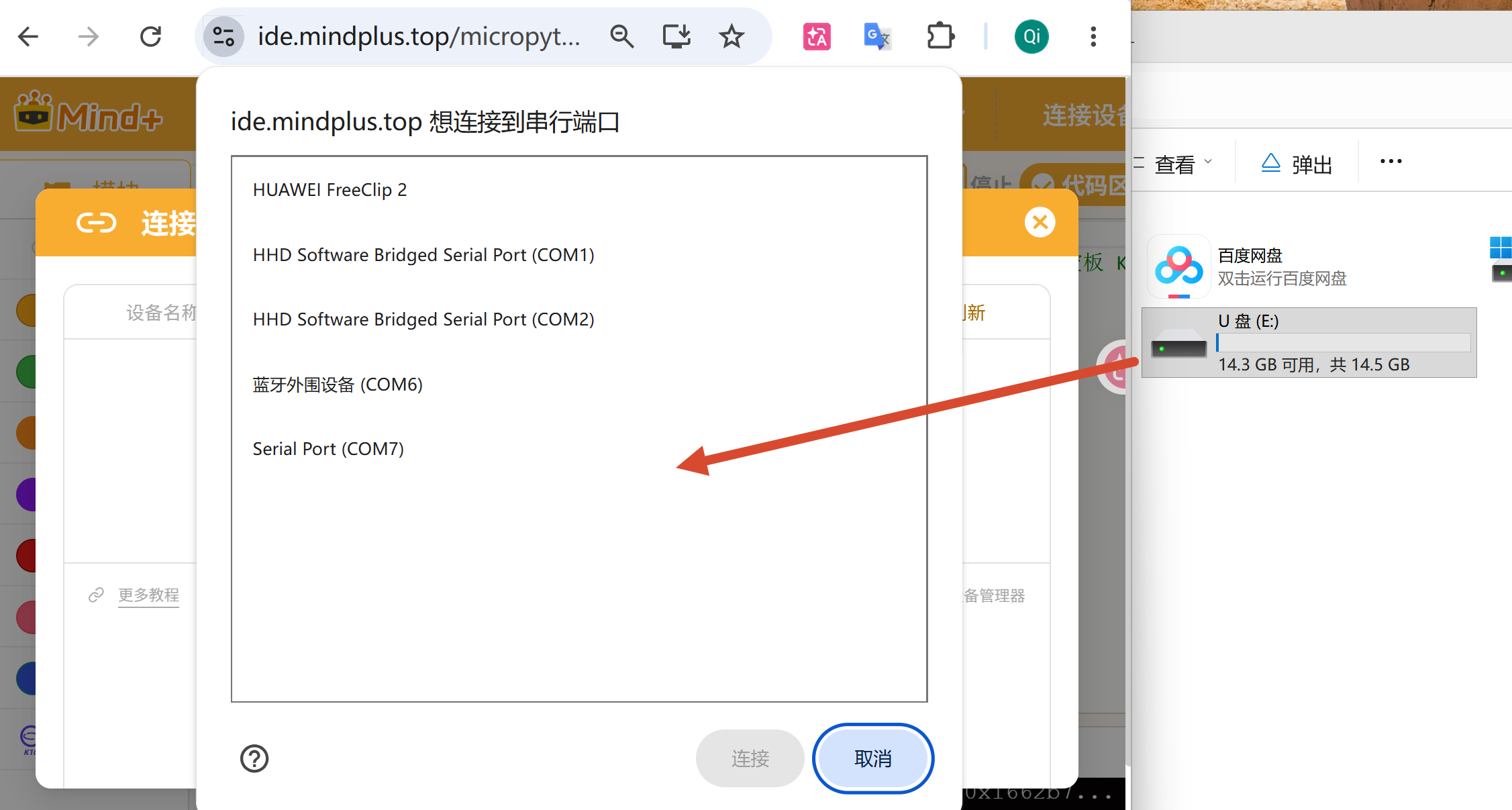Click install app icon in address bar
The width and height of the screenshot is (1512, 810).
(676, 36)
